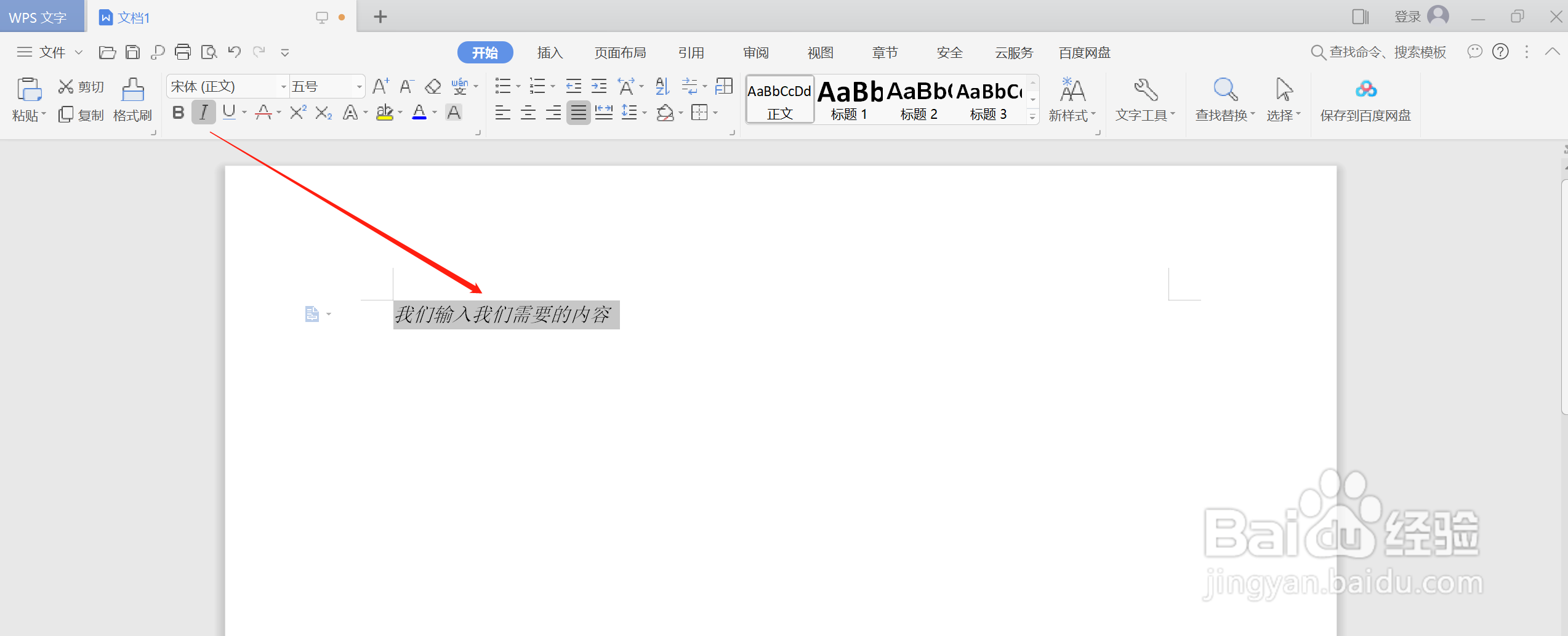The width and height of the screenshot is (1568, 636).
Task: Click the Paste icon
Action: (x=29, y=89)
